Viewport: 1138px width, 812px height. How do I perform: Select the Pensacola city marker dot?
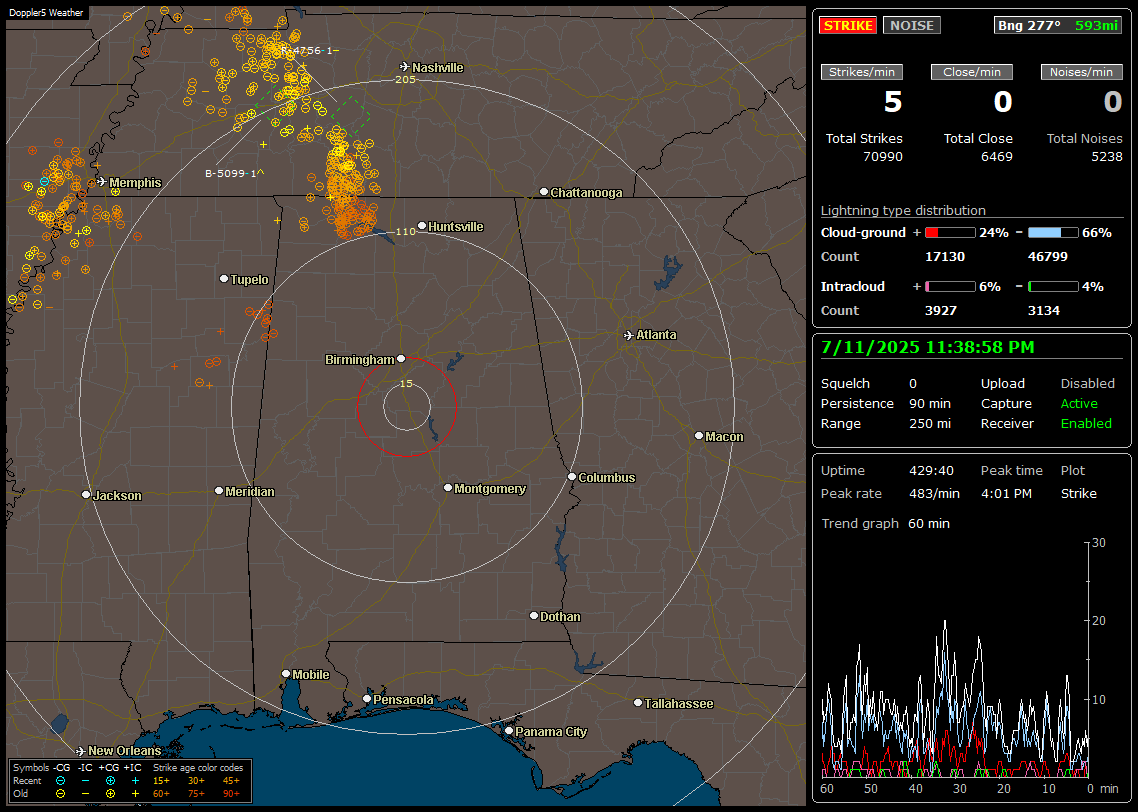point(367,699)
